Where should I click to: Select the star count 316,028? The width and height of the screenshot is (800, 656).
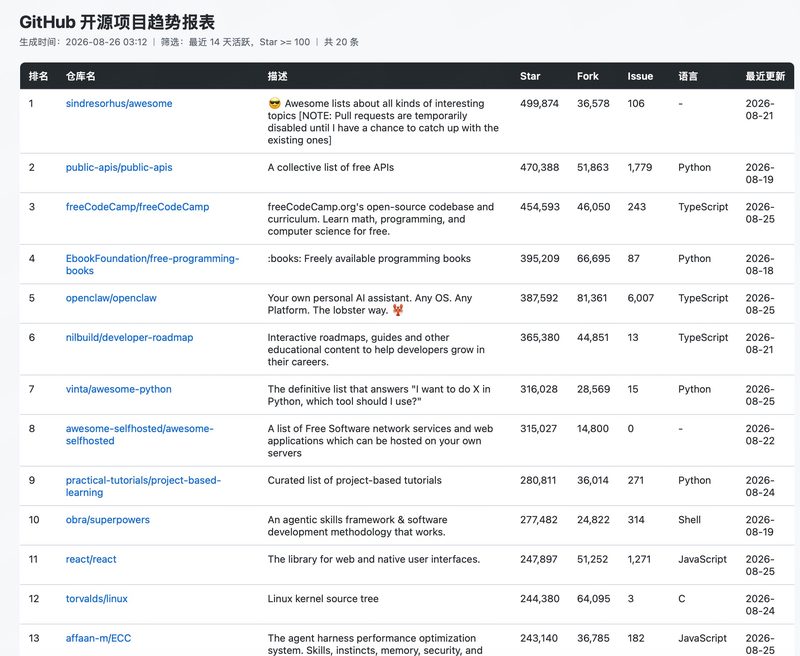pyautogui.click(x=539, y=389)
